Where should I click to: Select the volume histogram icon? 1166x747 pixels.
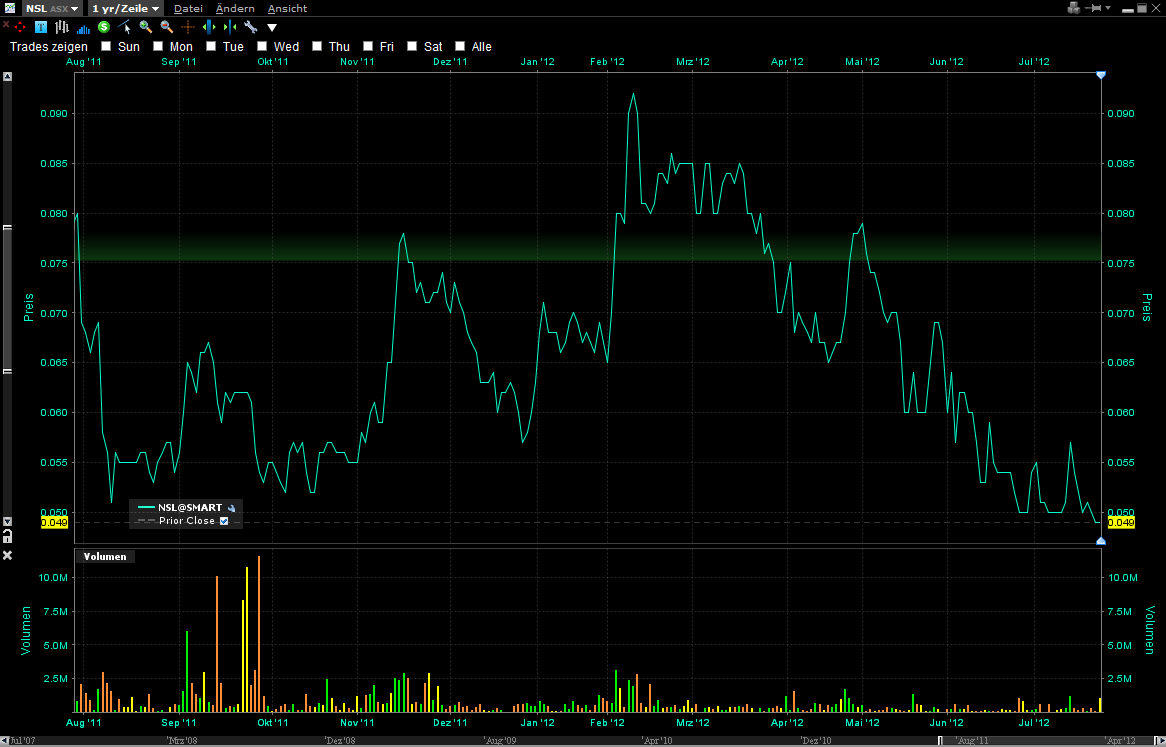[85, 27]
